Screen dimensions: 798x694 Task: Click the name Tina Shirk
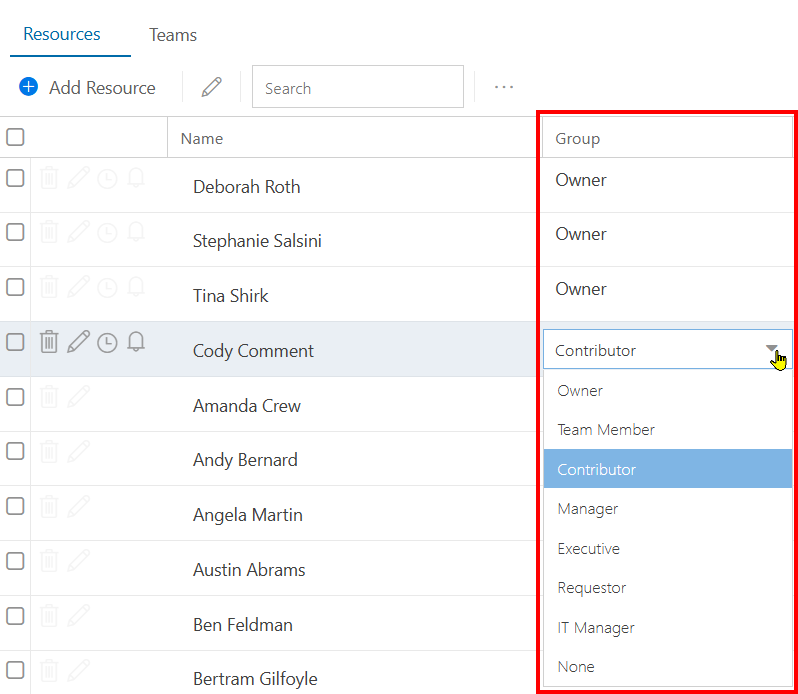pos(231,296)
